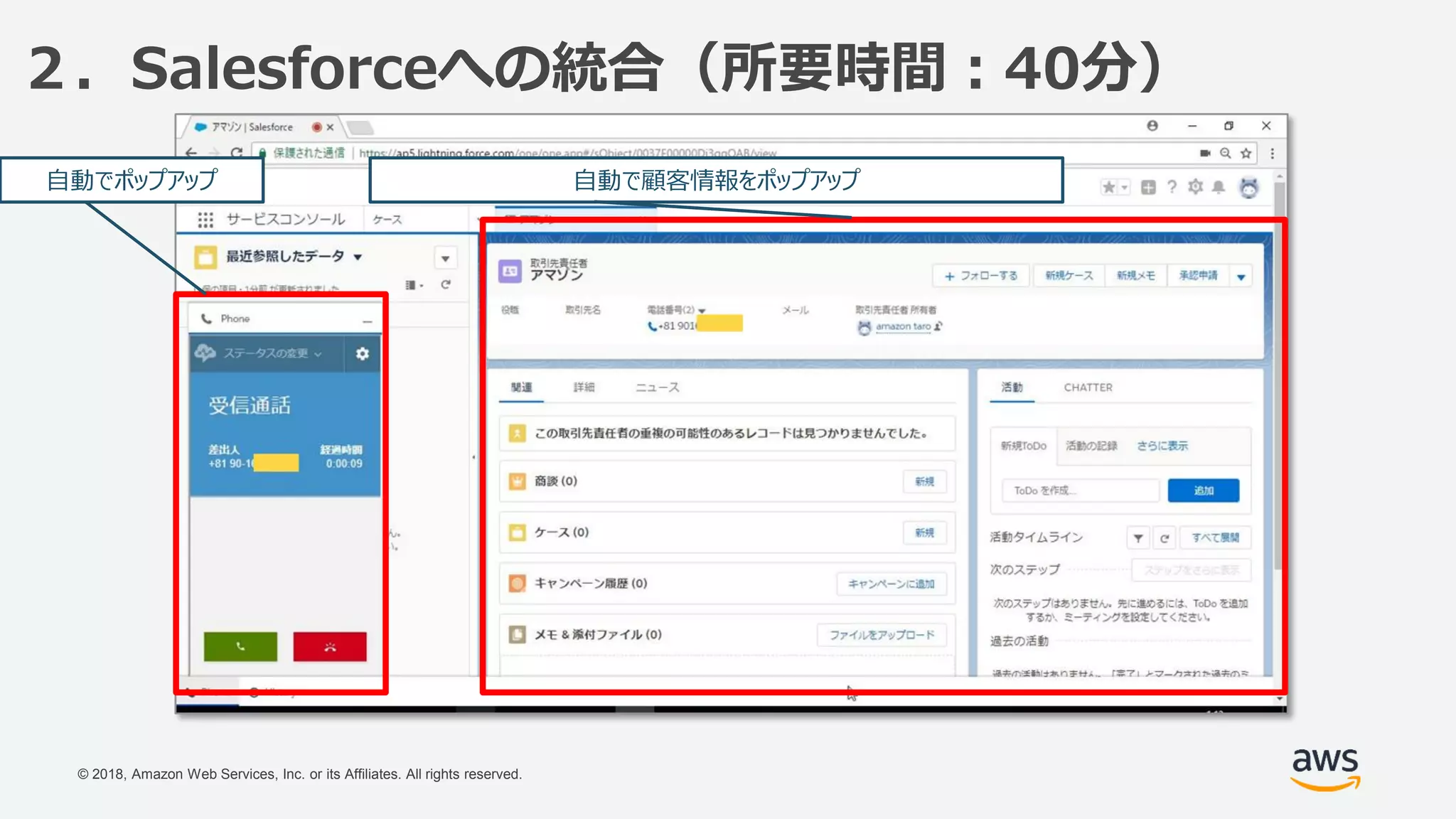Click the browser reload icon

(237, 152)
